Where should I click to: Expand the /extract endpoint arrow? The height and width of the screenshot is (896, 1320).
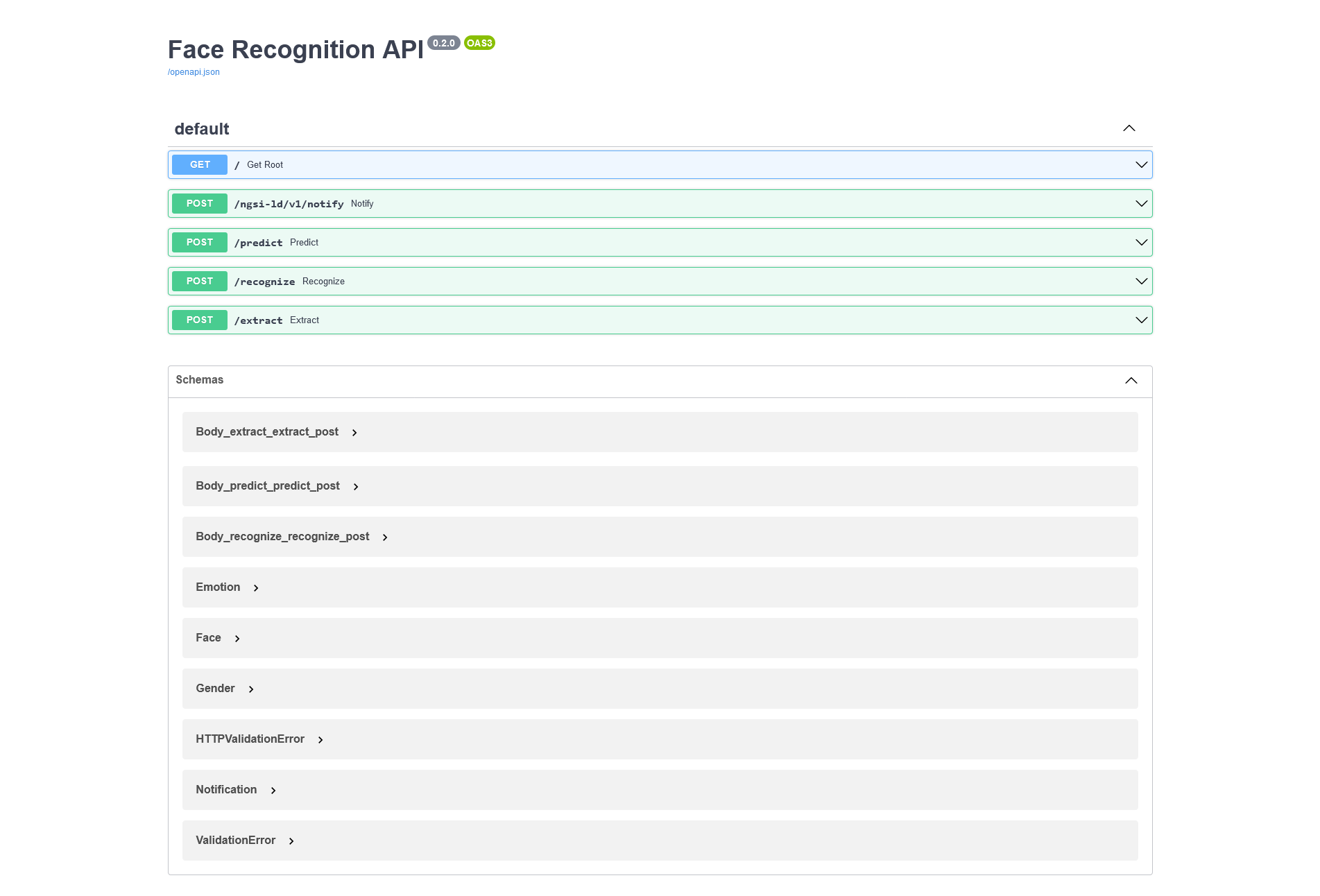coord(1141,320)
